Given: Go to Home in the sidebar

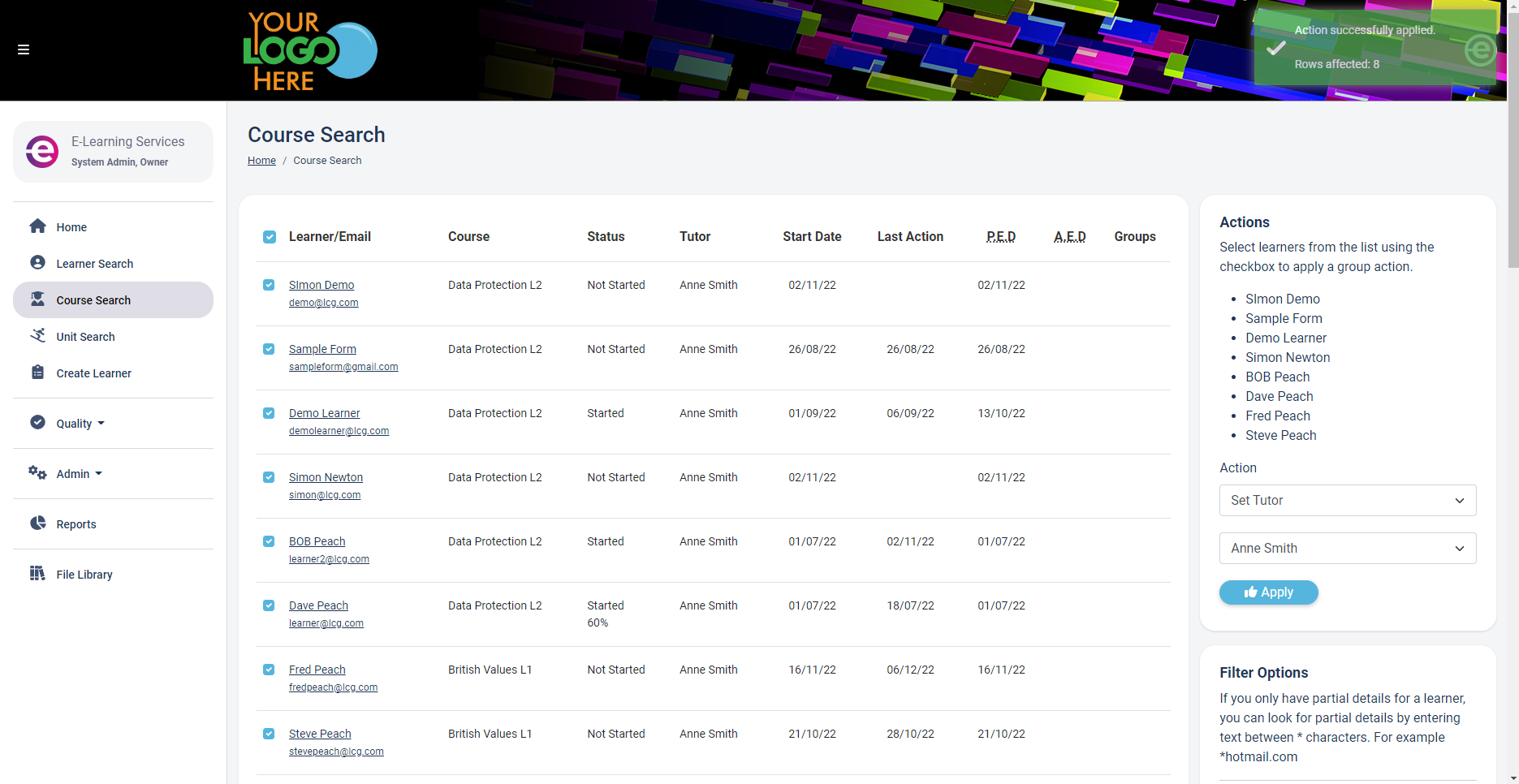Looking at the screenshot, I should pos(113,227).
